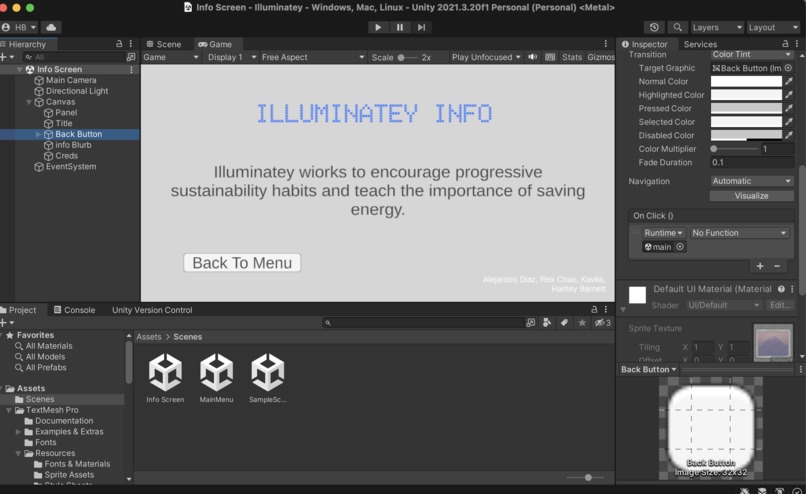
Task: Open the Pressed Color swatch
Action: click(746, 108)
